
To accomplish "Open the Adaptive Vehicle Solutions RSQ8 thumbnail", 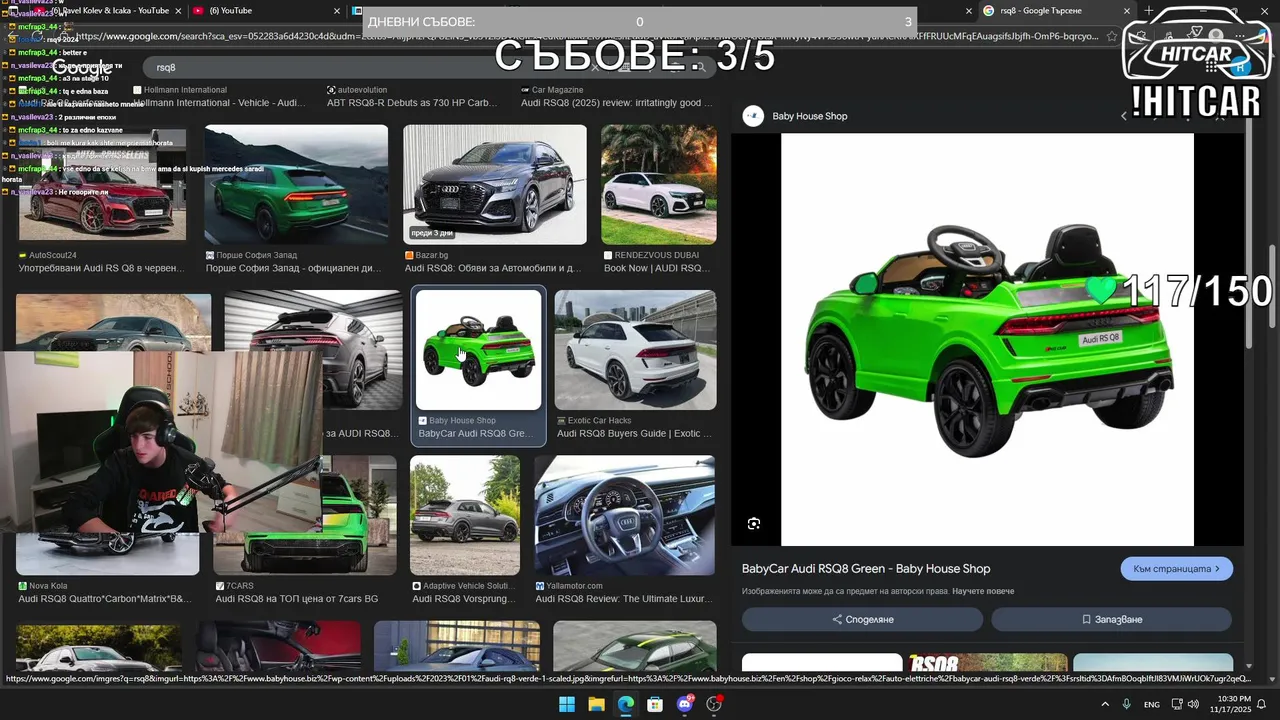I will 465,515.
